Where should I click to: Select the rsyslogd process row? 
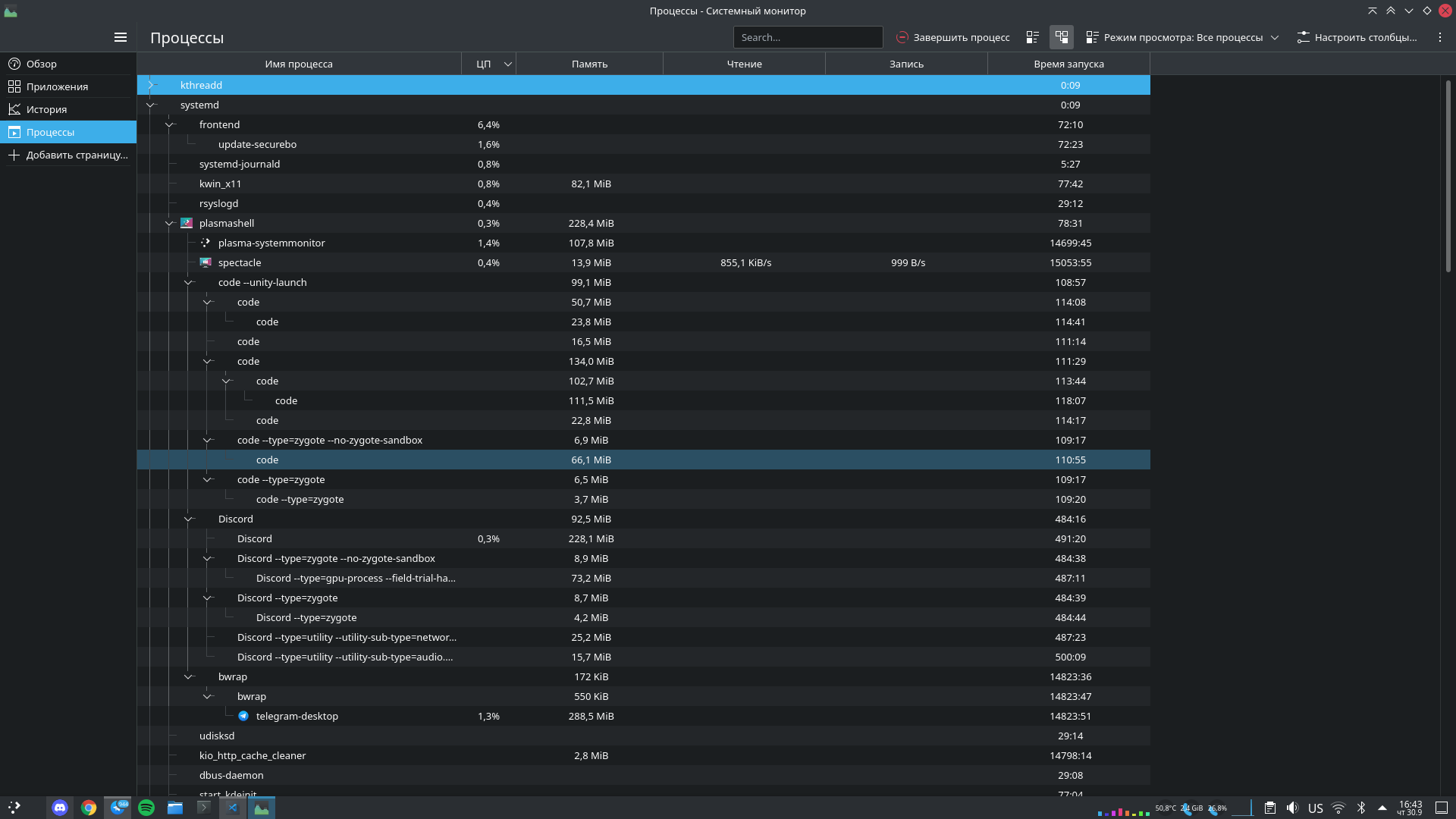643,203
